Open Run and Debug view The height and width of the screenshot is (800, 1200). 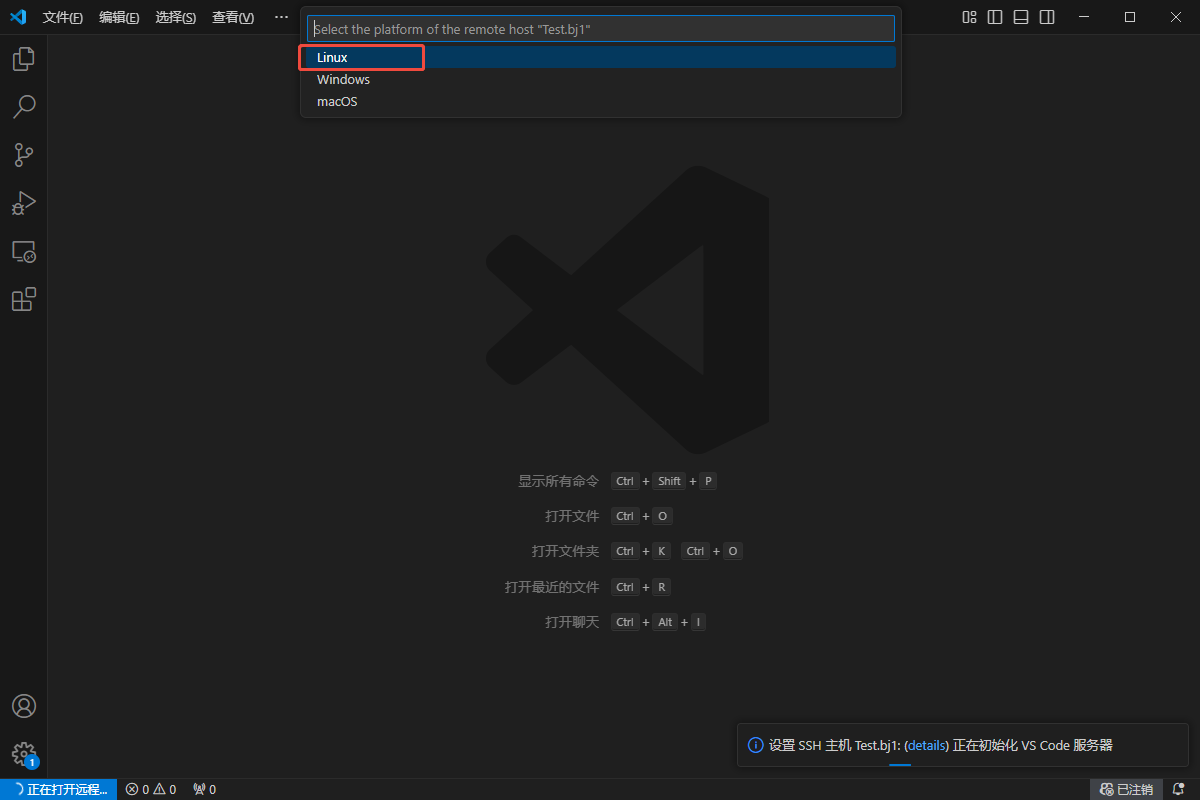tap(23, 203)
